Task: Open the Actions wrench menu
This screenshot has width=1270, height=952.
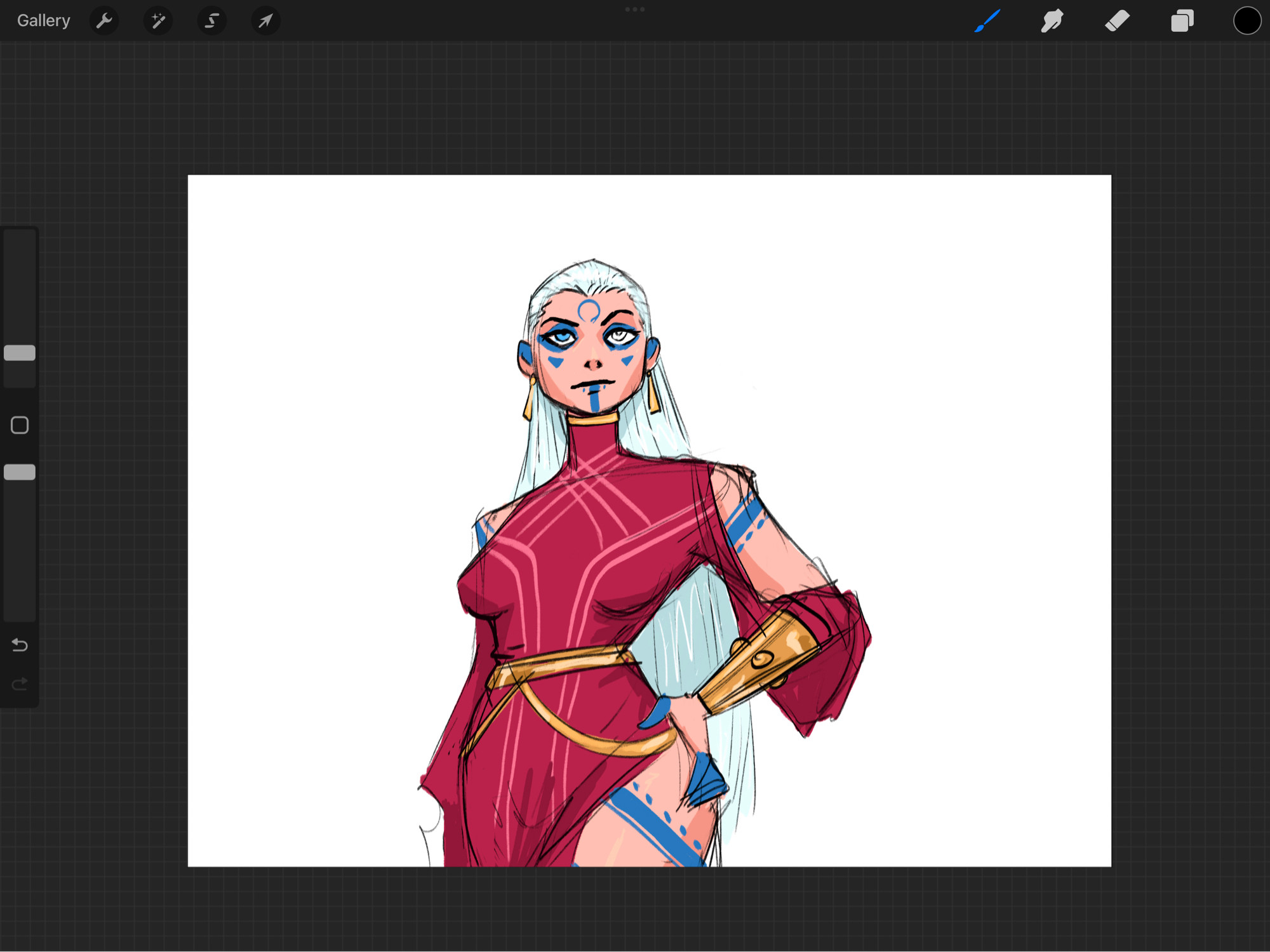Action: [104, 21]
